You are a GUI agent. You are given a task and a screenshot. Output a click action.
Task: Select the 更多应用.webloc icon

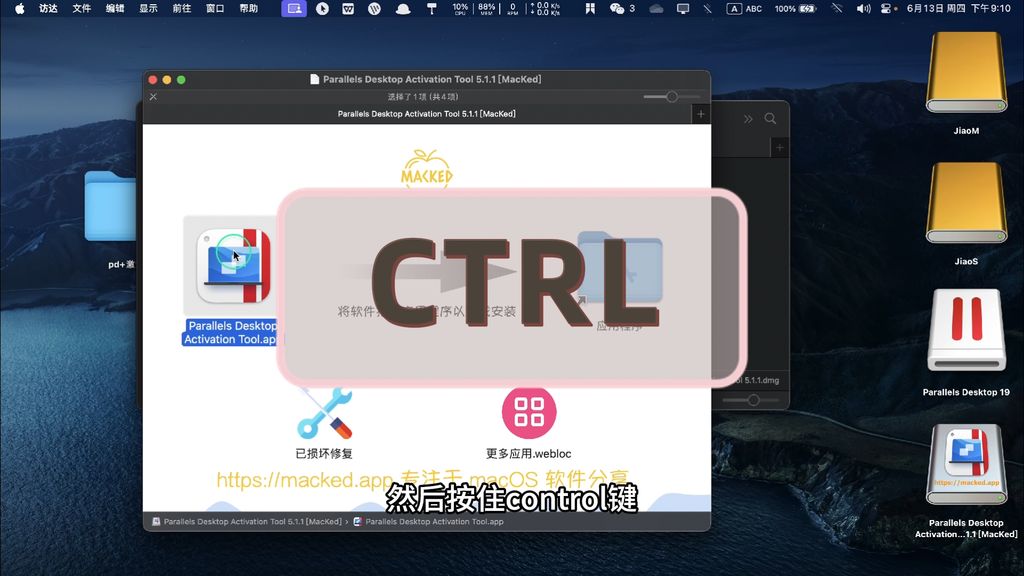[x=529, y=412]
